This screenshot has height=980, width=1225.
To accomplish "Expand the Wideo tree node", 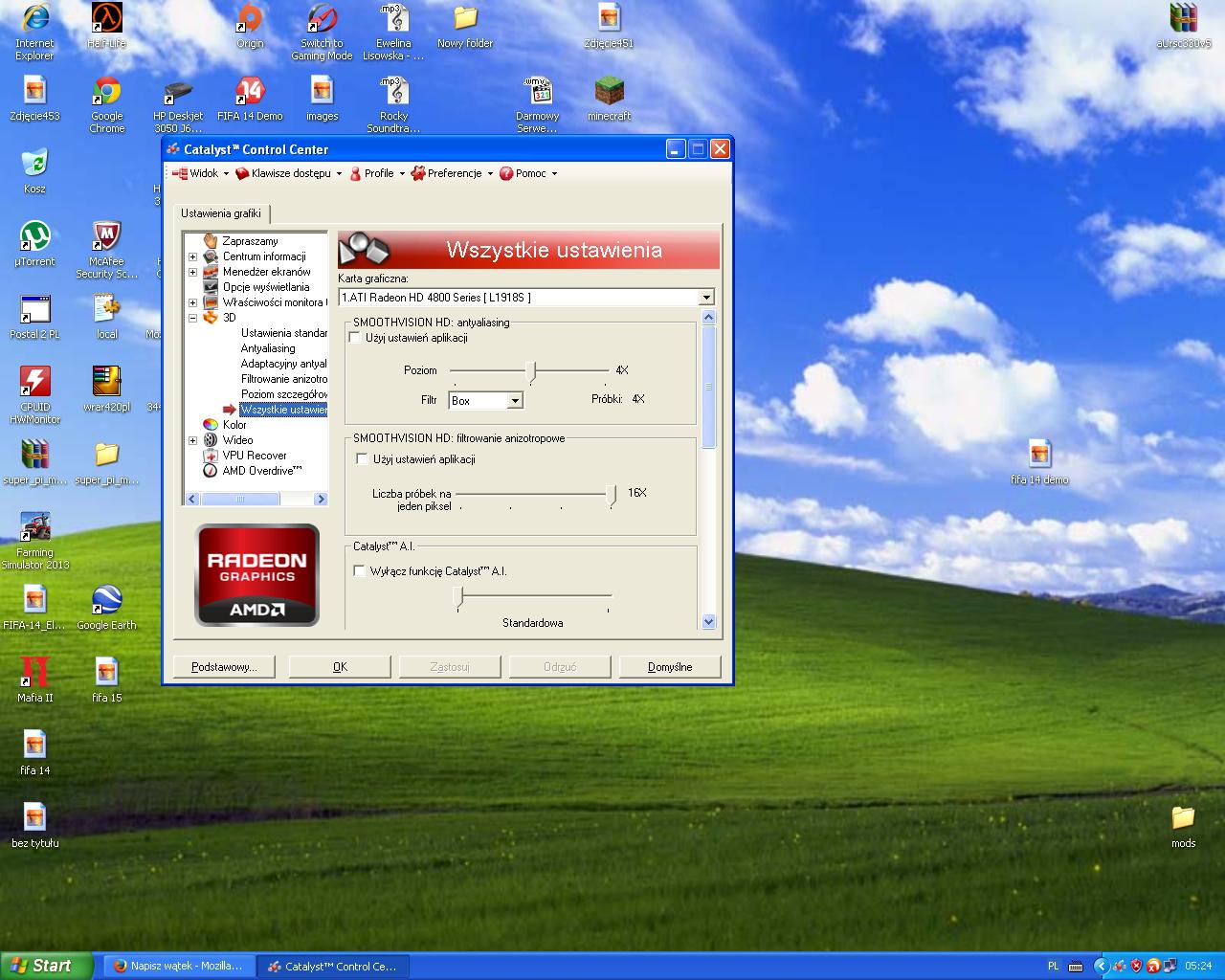I will 192,440.
